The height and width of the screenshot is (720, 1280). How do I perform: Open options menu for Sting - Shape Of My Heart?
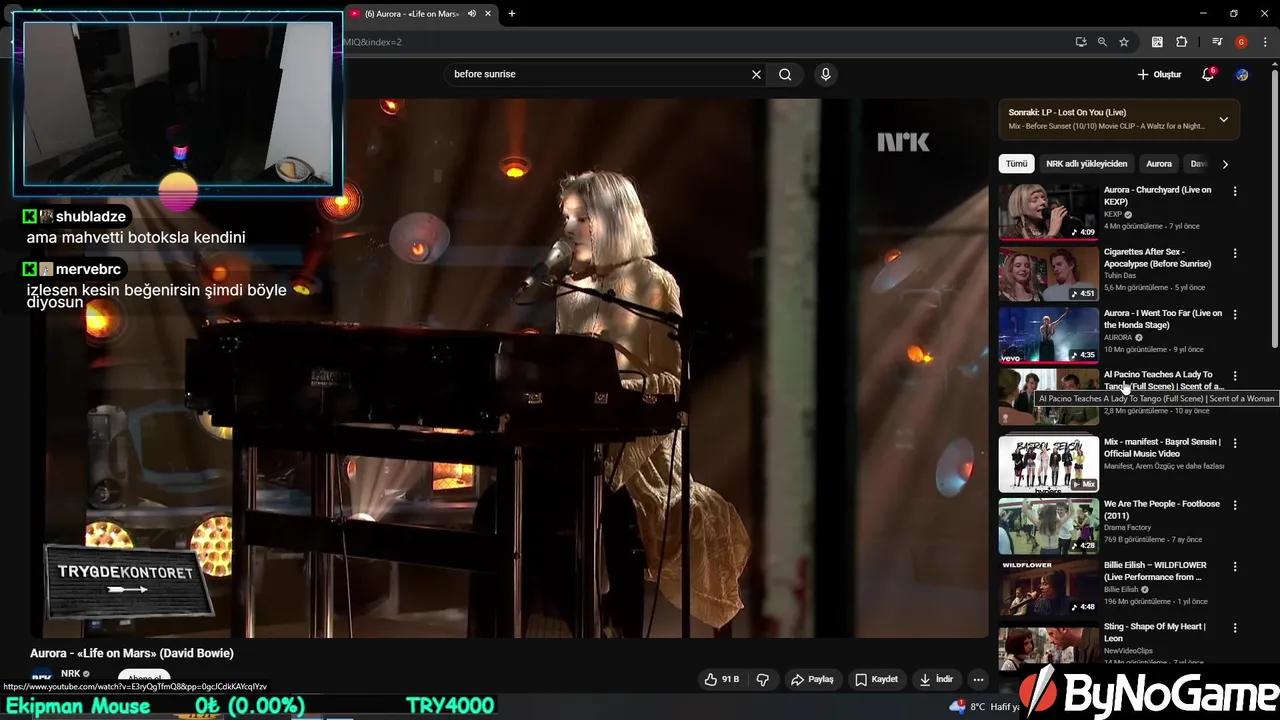tap(1235, 628)
